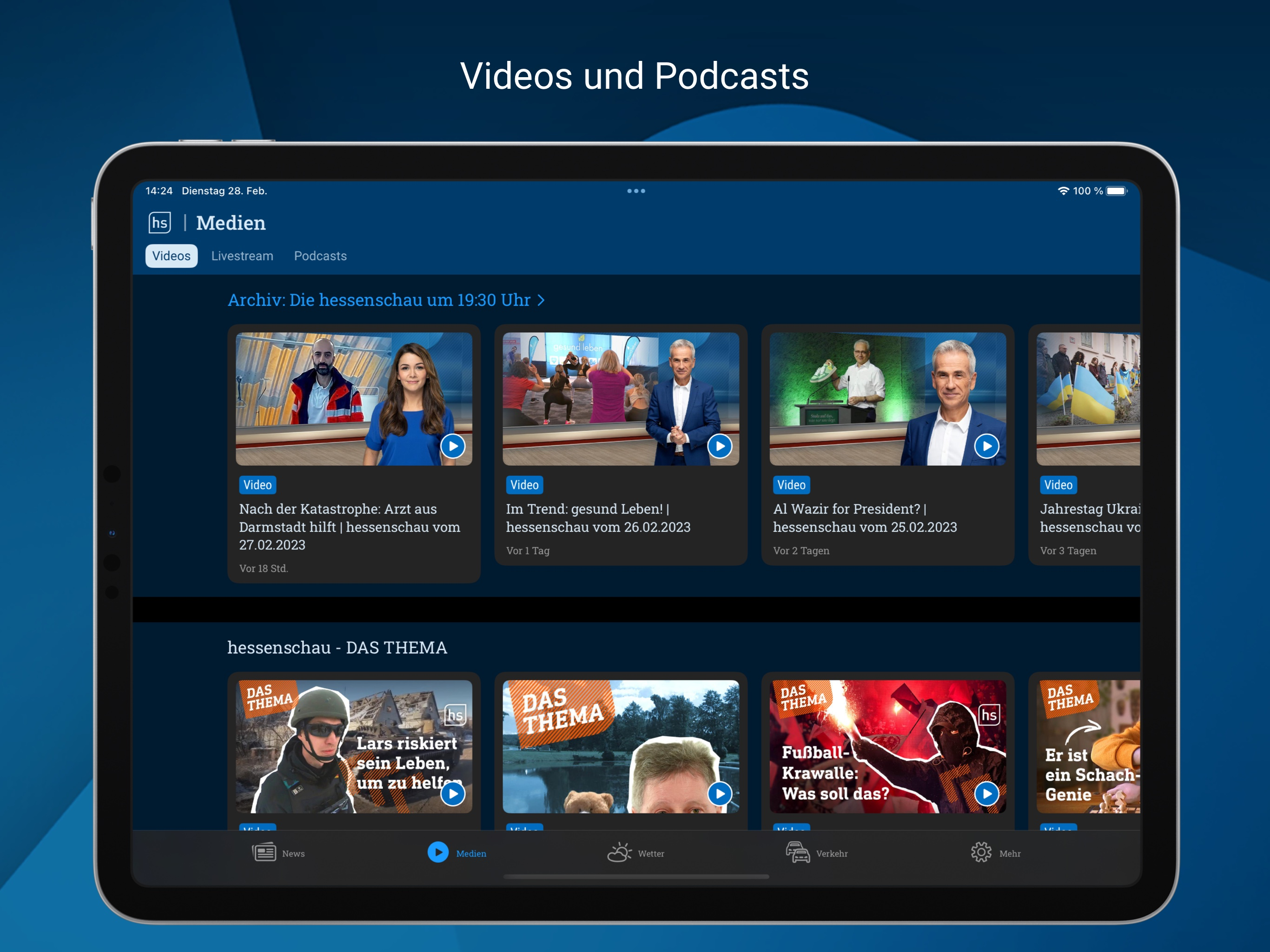Open Archiv: Die hessenschau um 19:30 Uhr link
Viewport: 1270px width, 952px height.
386,300
